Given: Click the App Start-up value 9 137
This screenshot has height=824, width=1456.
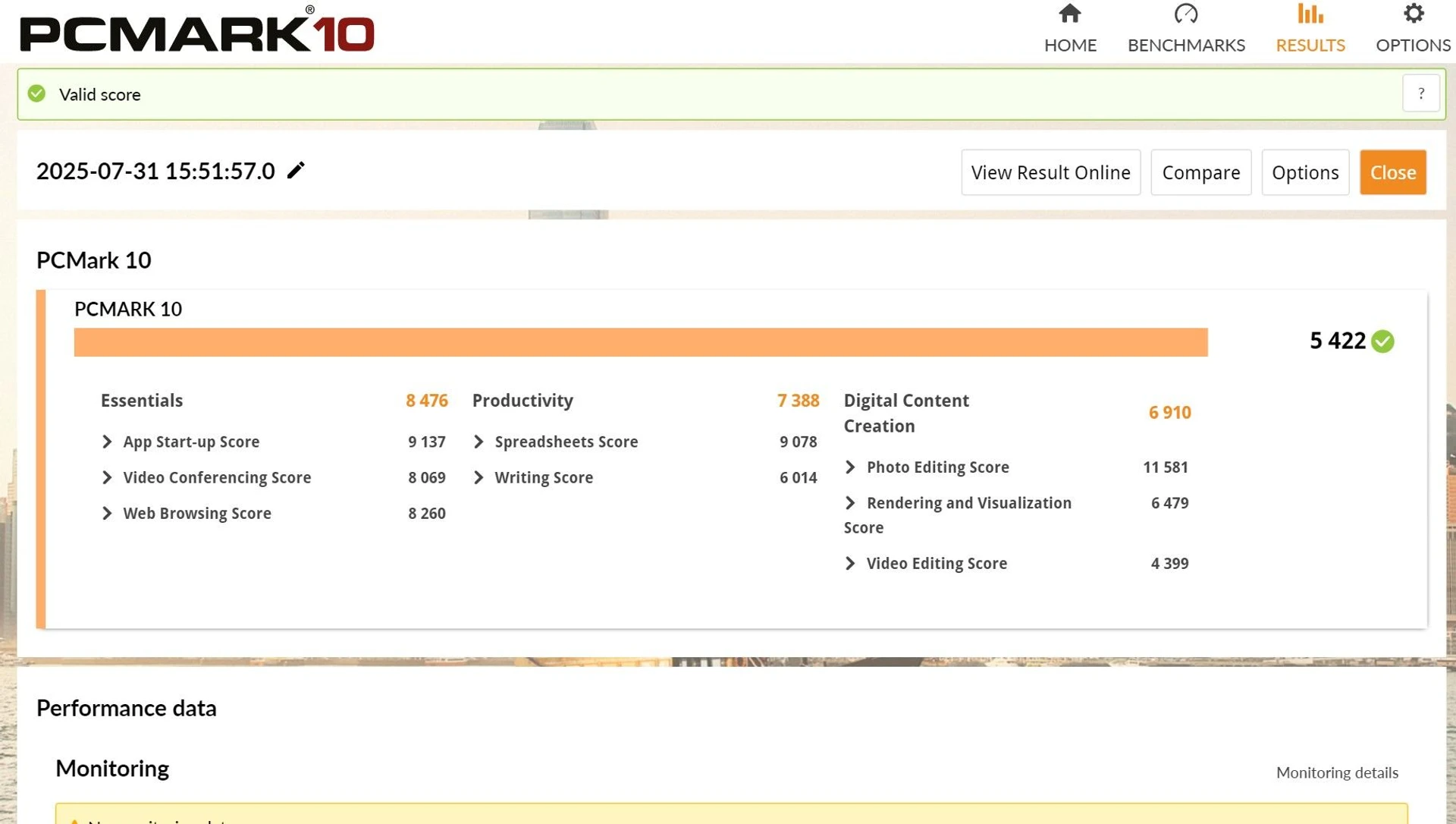Looking at the screenshot, I should pos(426,442).
